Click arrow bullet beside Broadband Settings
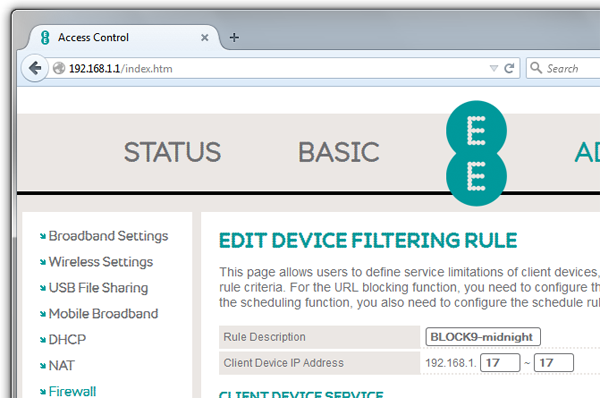600x398 pixels. tap(43, 237)
